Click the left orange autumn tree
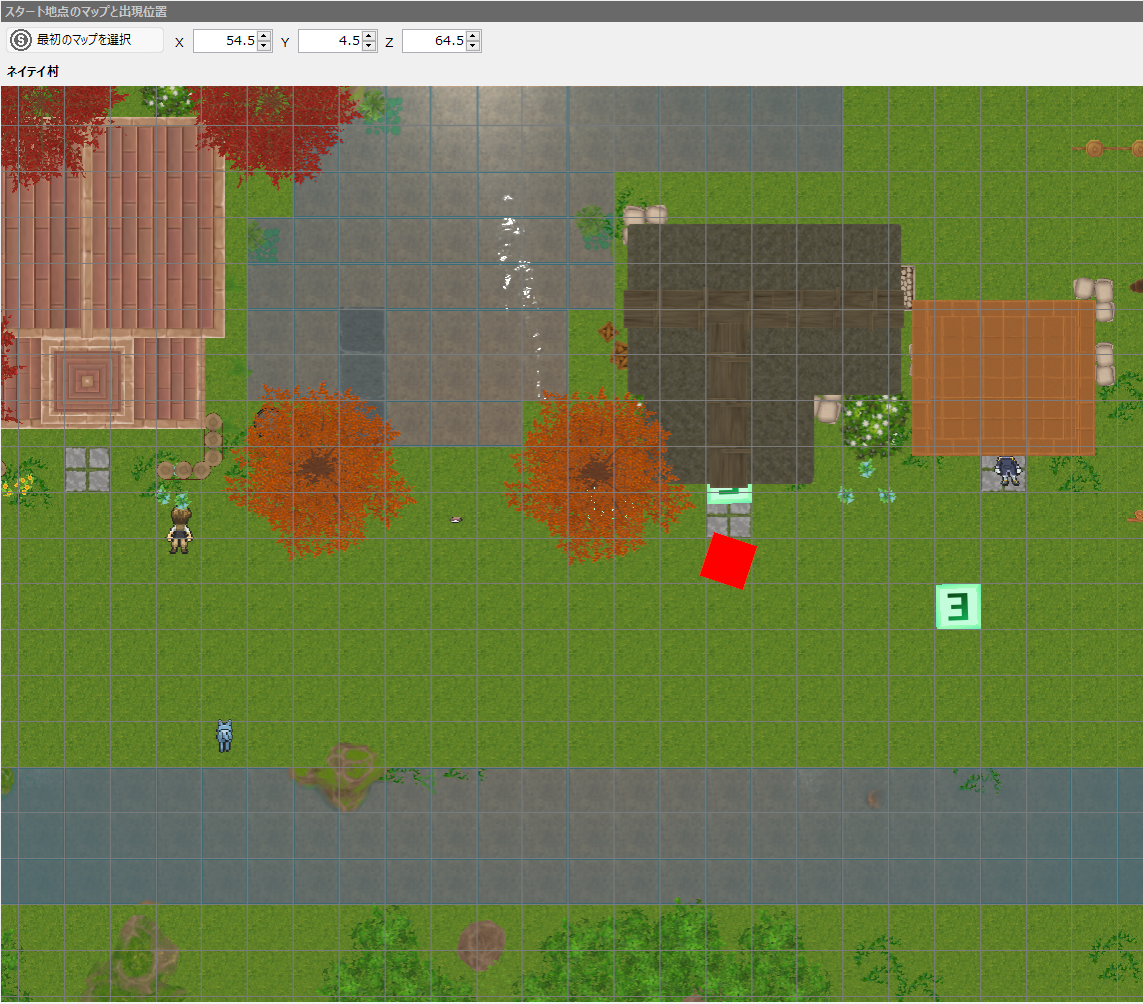 [x=320, y=468]
